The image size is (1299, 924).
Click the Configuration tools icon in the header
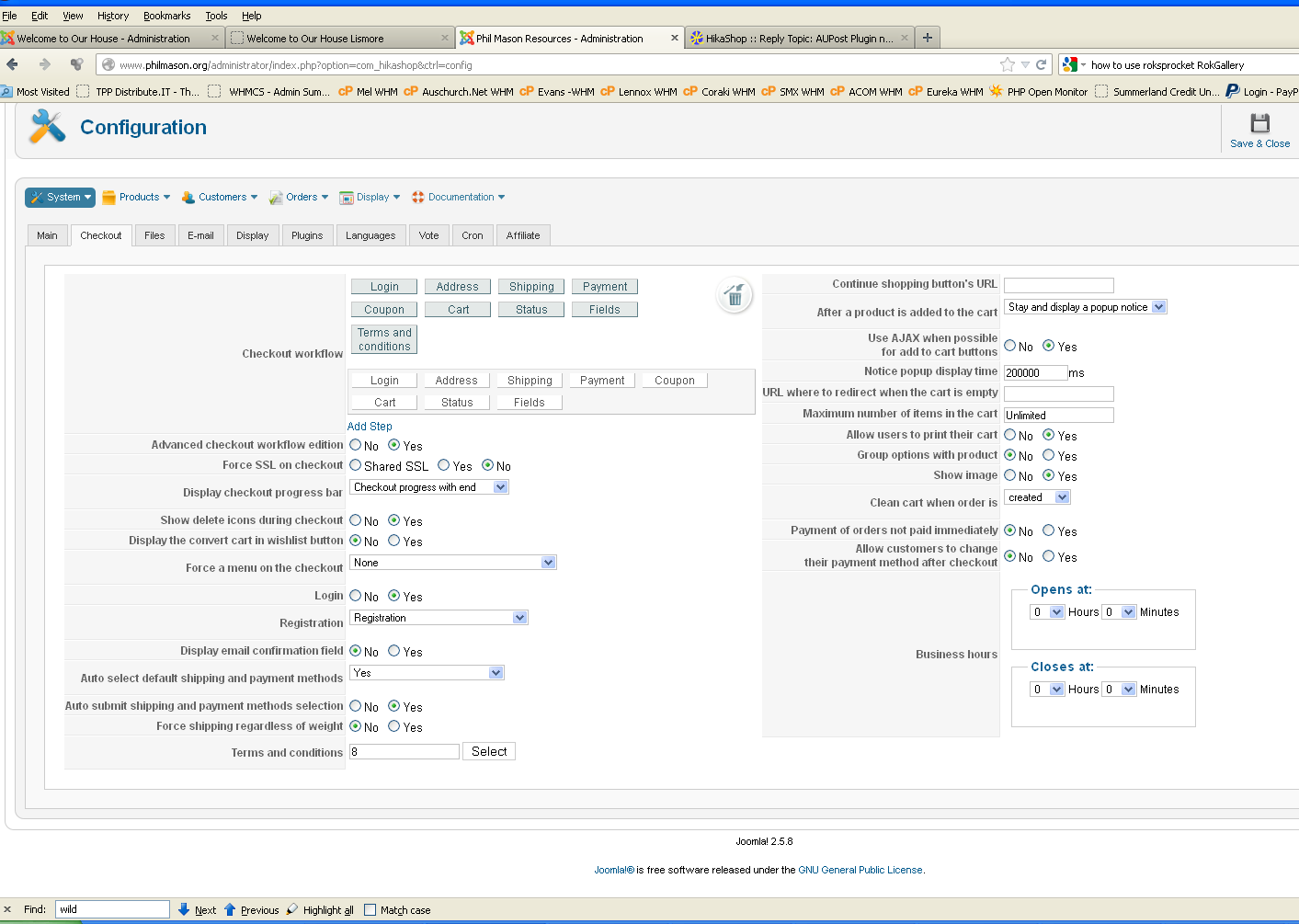[x=47, y=127]
